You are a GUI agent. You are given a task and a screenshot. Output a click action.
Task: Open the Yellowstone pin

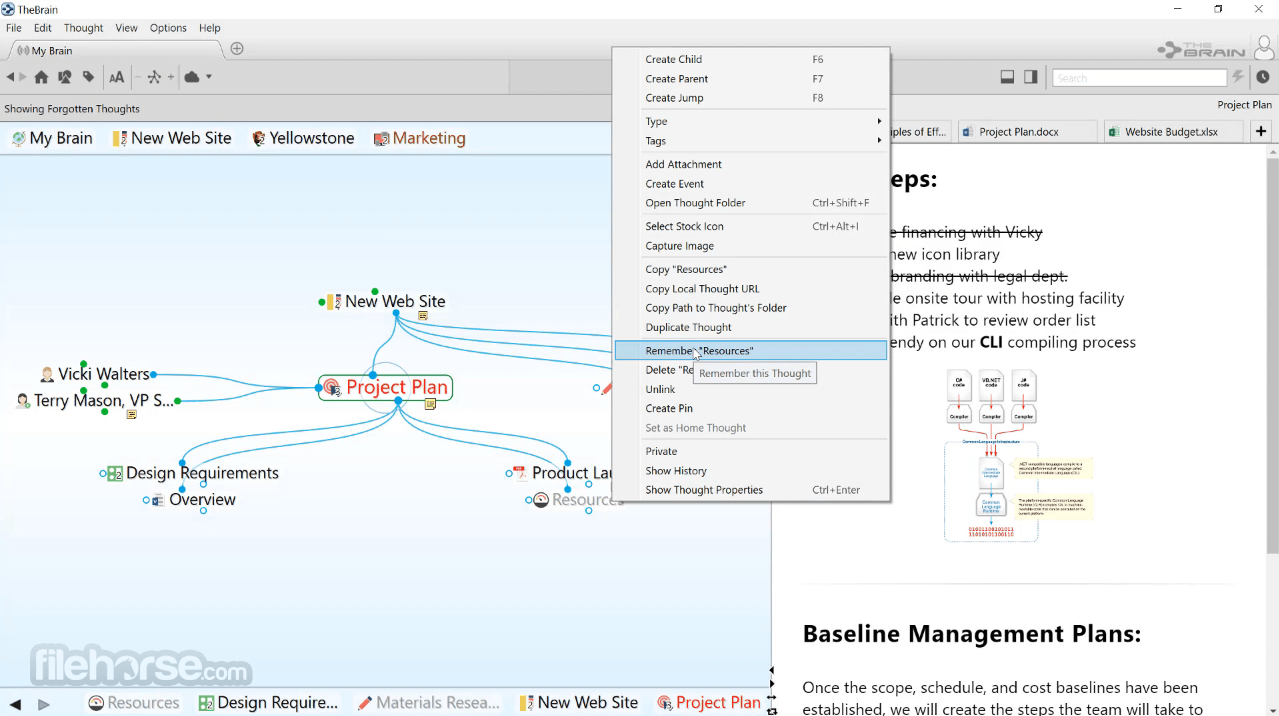point(303,138)
